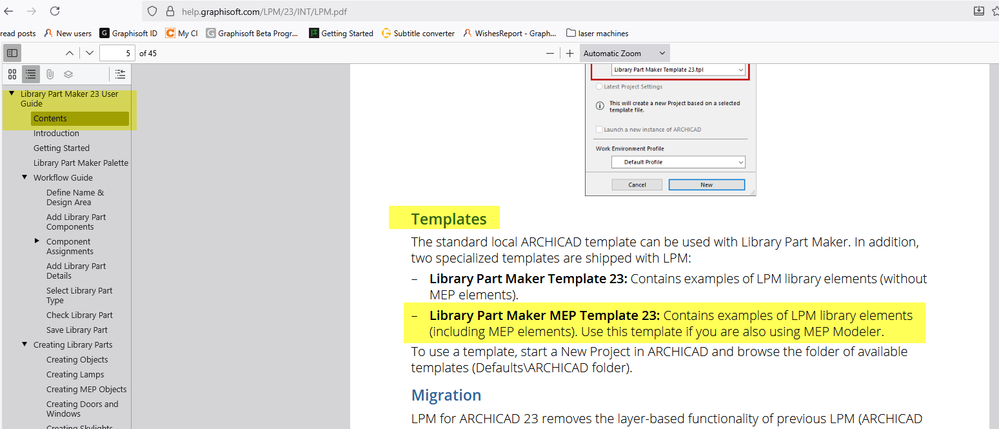The height and width of the screenshot is (429, 999).
Task: Open the Creating Library Parts entry
Action: click(x=73, y=345)
